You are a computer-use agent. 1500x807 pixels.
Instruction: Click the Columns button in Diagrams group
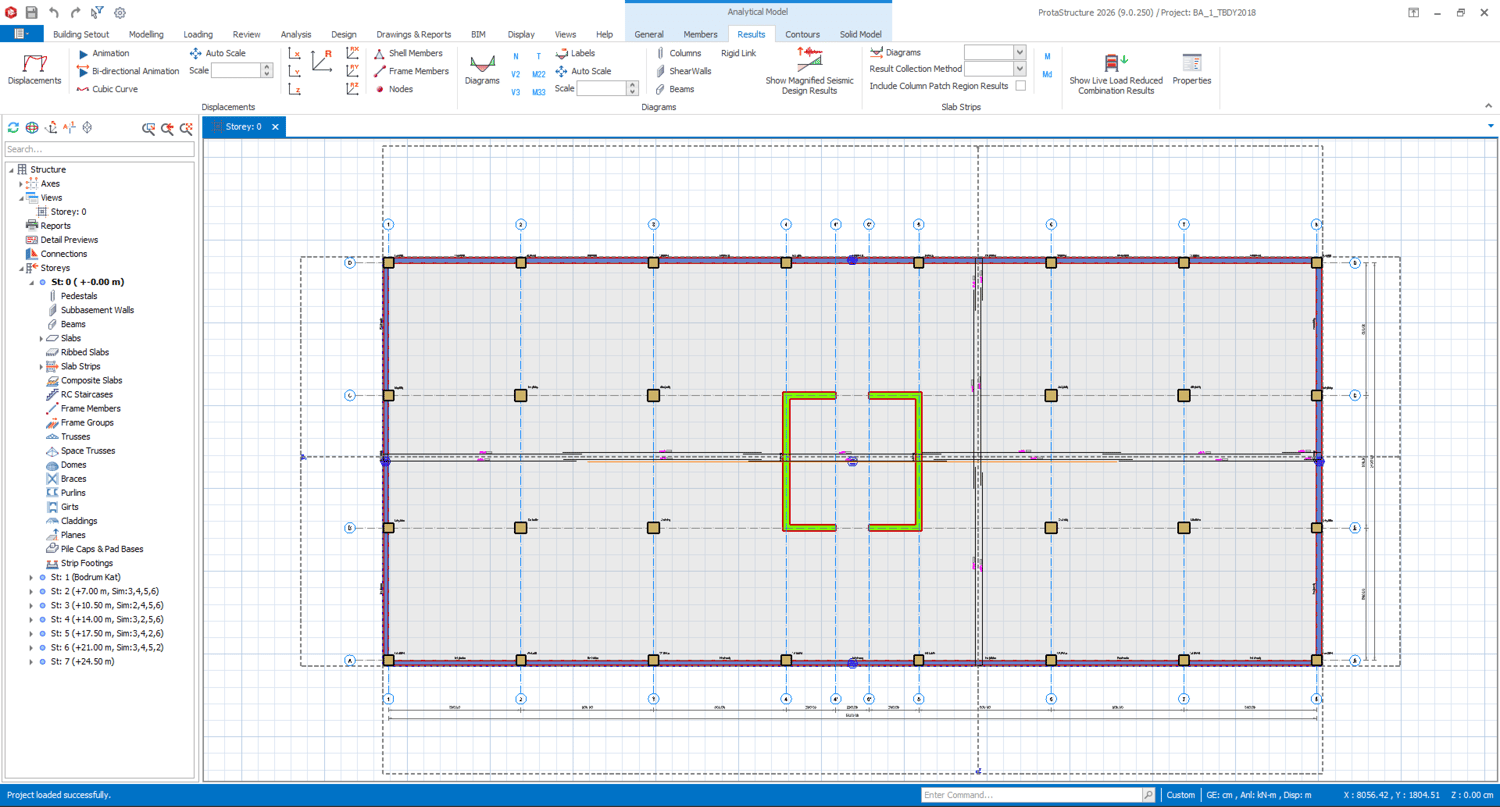point(678,53)
